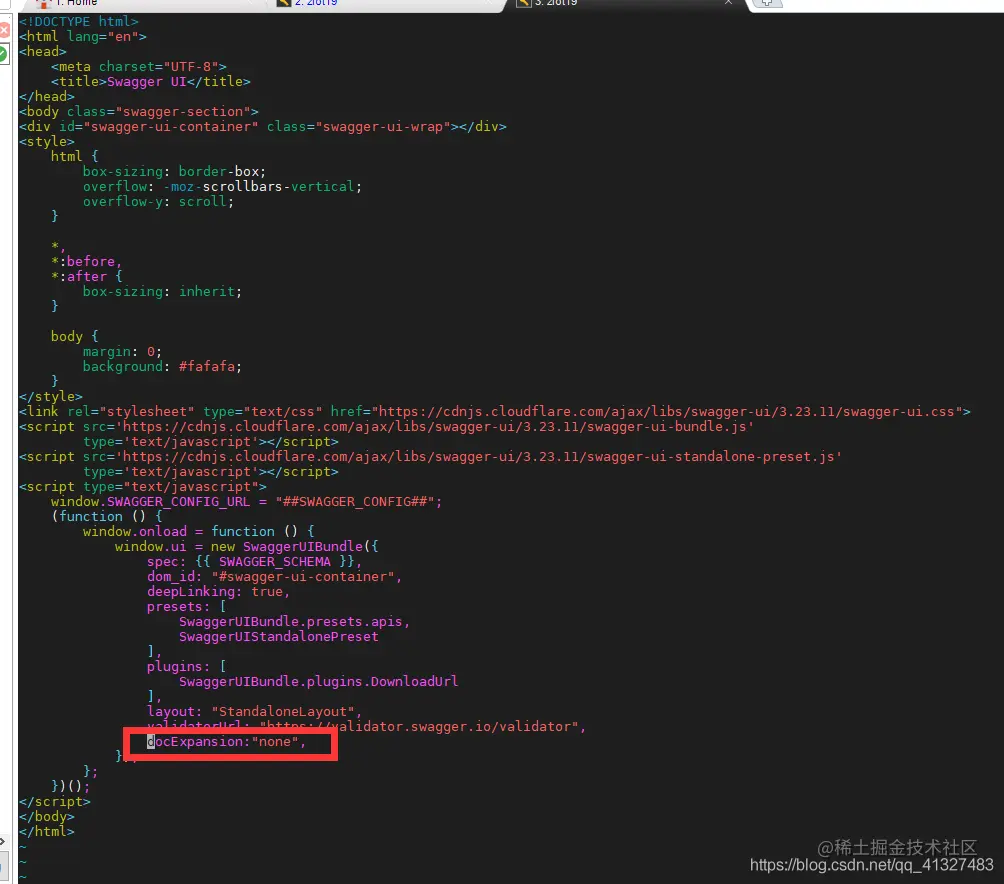Image resolution: width=1004 pixels, height=884 pixels.
Task: Click the body class="swagger-section" line
Action: pyautogui.click(x=139, y=111)
